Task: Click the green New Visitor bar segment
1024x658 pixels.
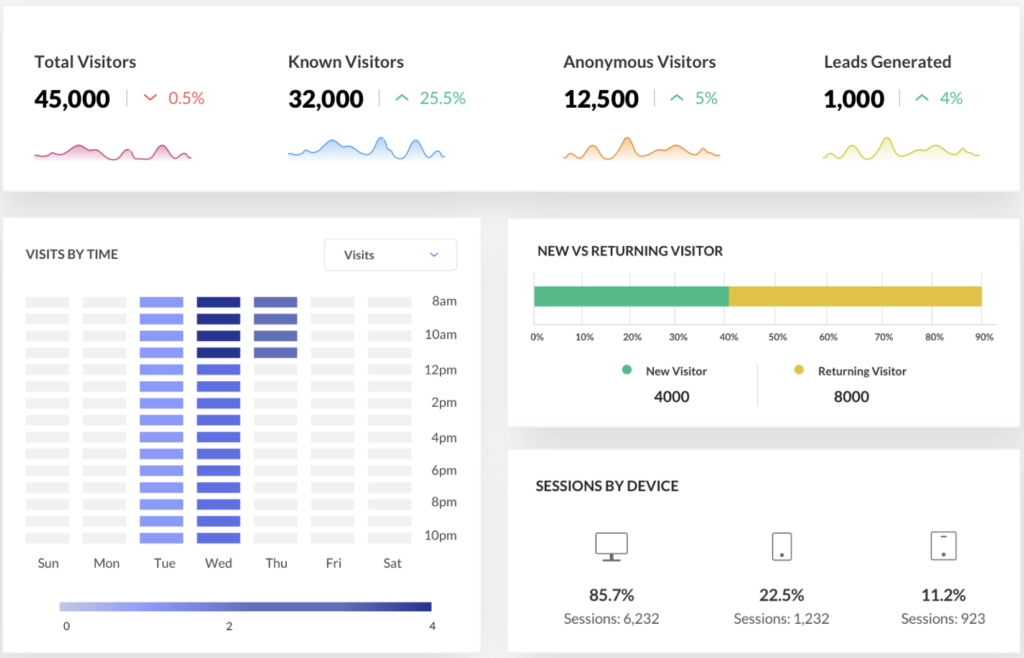Action: tap(631, 296)
